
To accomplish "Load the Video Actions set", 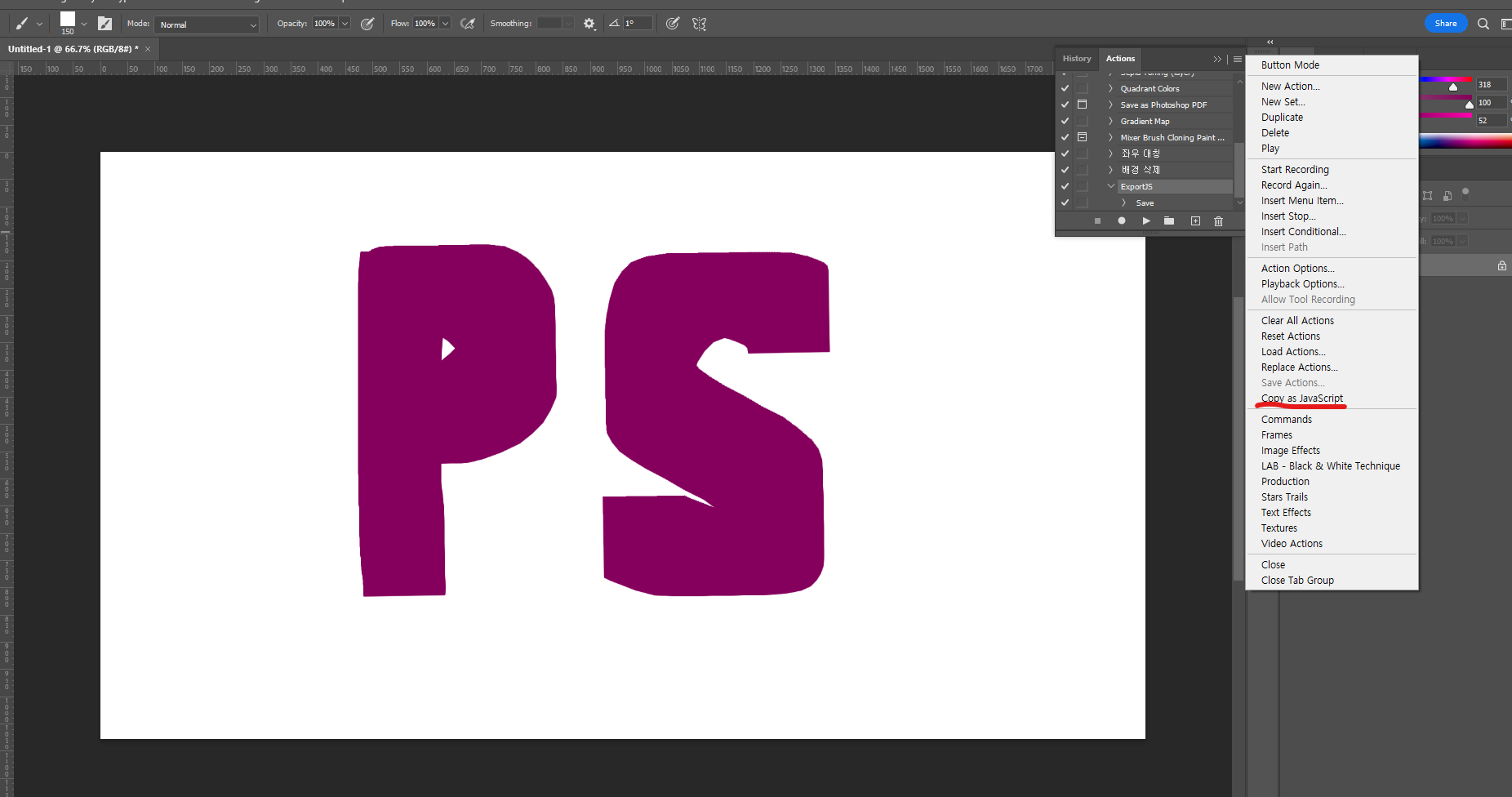I will (x=1292, y=544).
